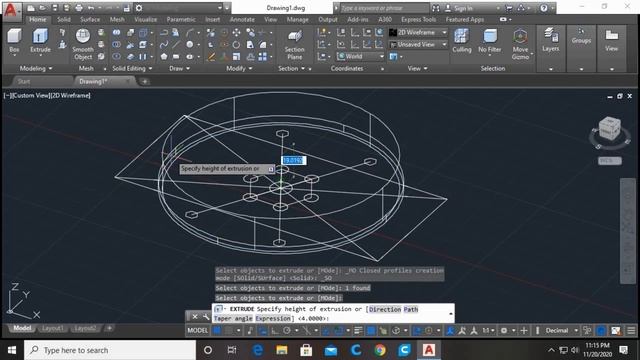Add a new drawing tab with plus
This screenshot has height=360, width=640.
coord(144,82)
